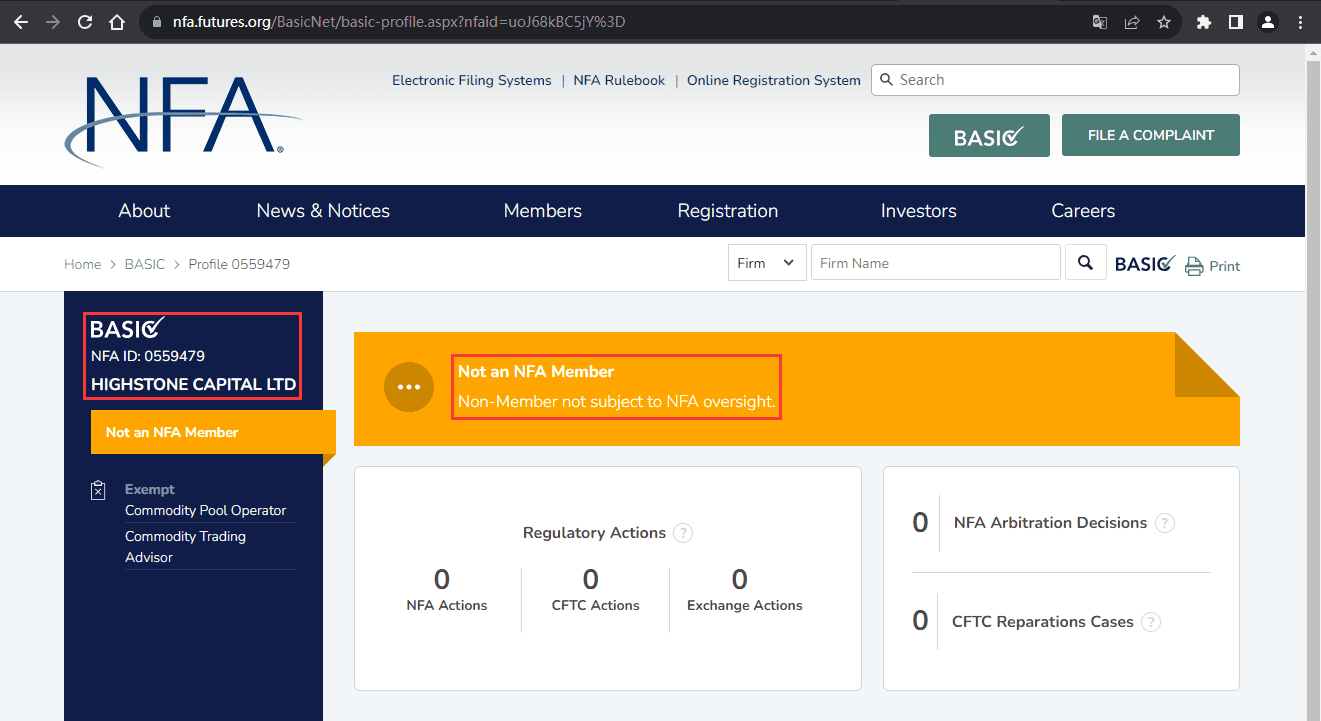The width and height of the screenshot is (1321, 721).
Task: Click the CFTC Actions count
Action: pos(591,580)
